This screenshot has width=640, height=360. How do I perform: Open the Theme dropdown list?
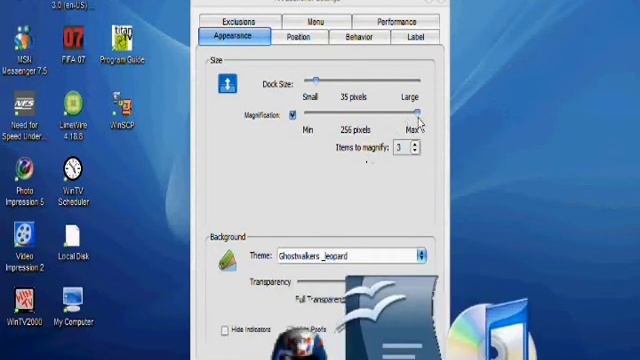pos(421,256)
